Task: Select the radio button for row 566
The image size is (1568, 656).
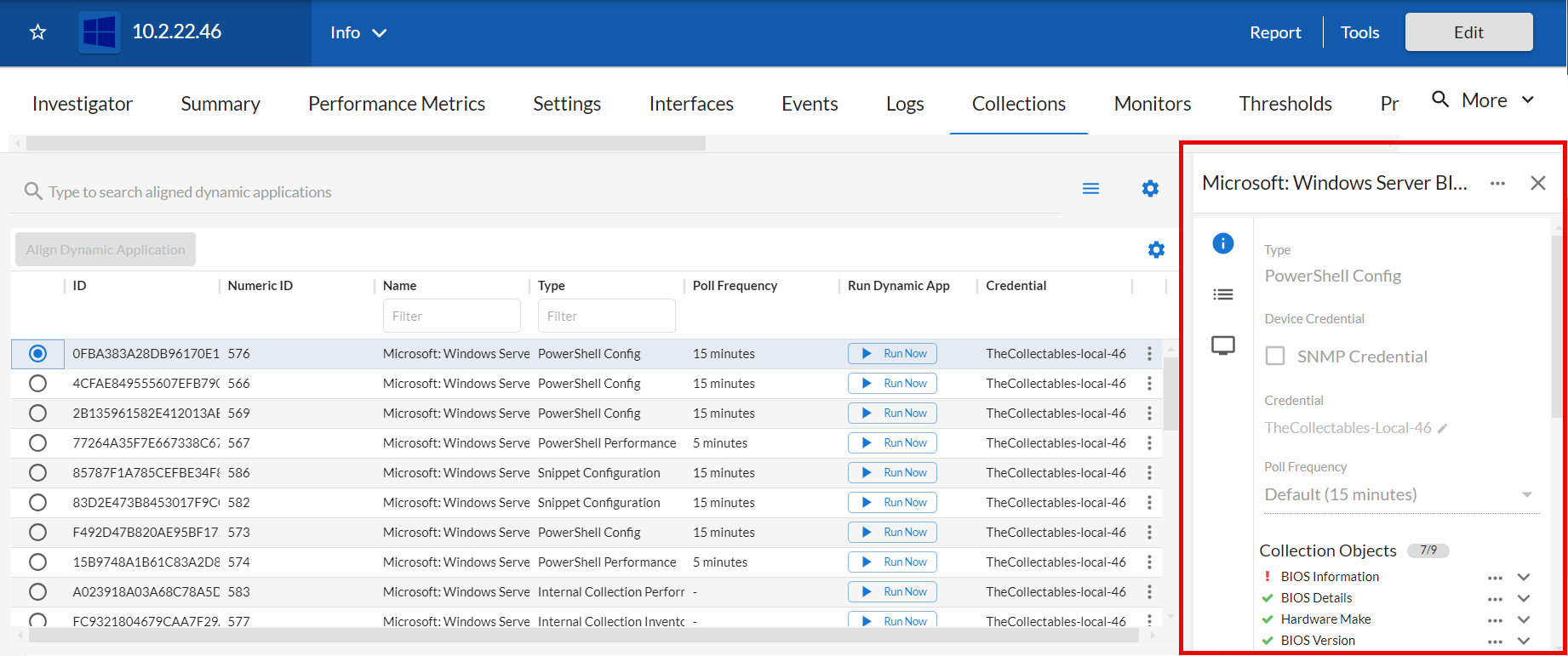Action: (x=37, y=384)
